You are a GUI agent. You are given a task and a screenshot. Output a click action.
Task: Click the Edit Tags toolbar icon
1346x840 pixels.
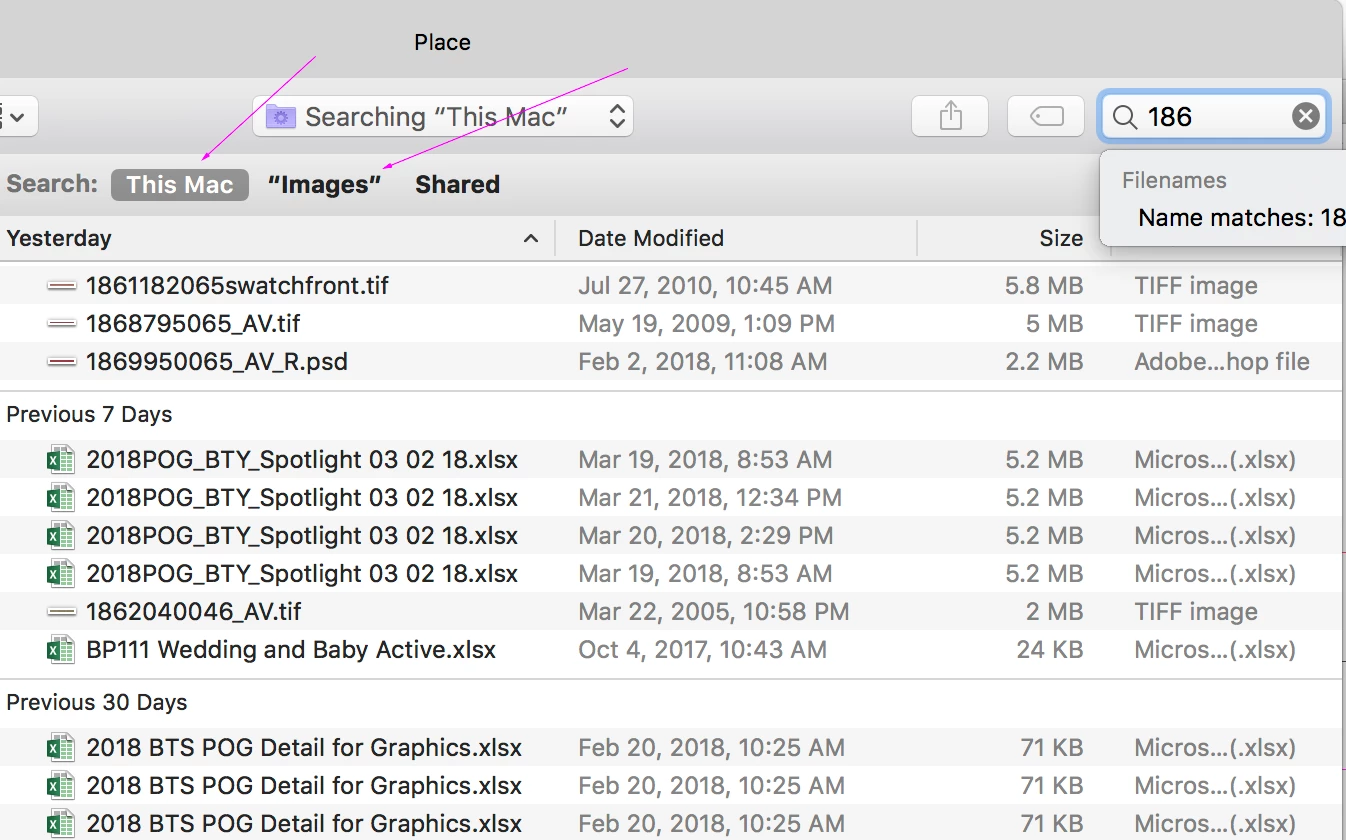point(1046,117)
